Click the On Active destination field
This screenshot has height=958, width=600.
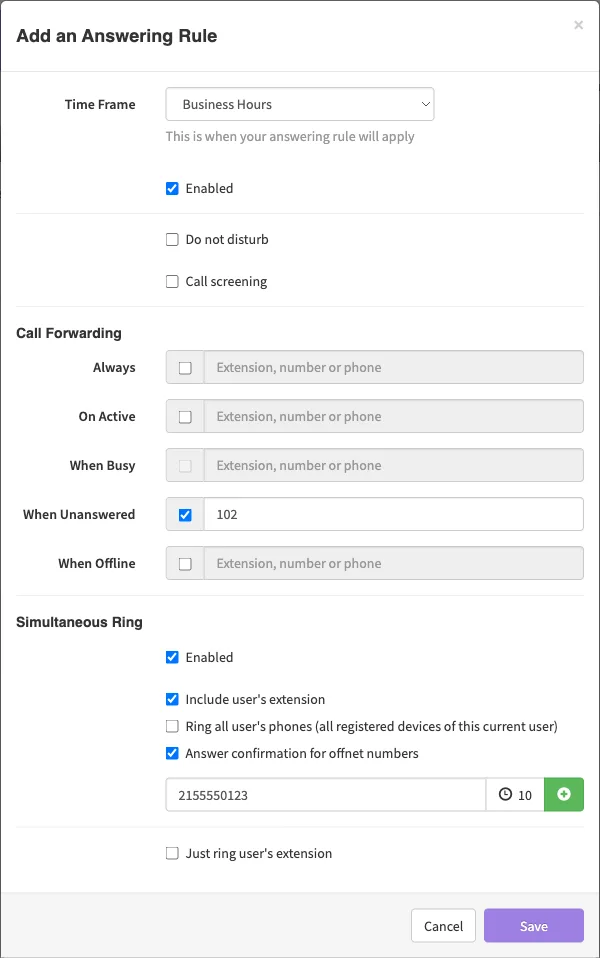[393, 416]
